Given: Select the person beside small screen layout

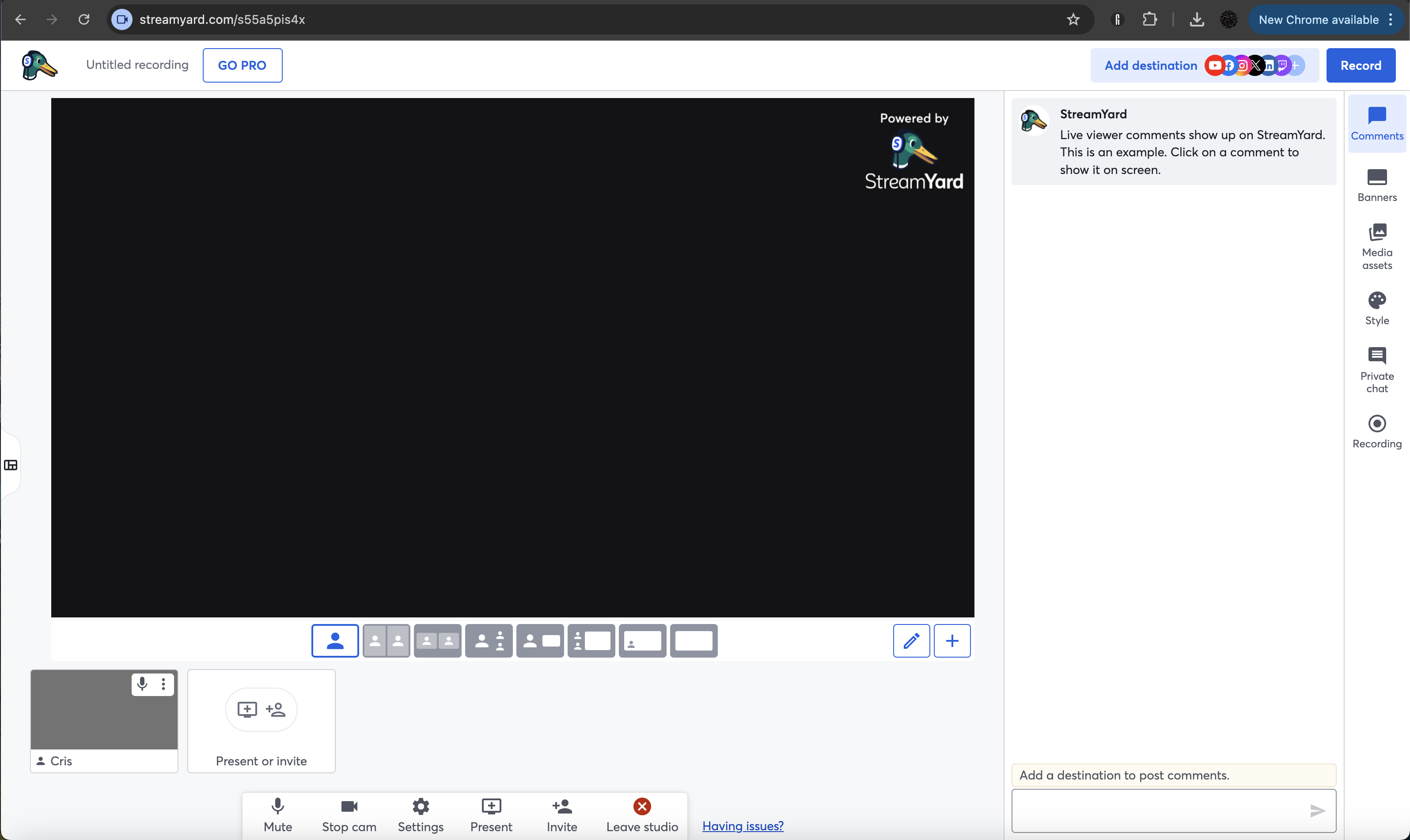Looking at the screenshot, I should pos(540,641).
